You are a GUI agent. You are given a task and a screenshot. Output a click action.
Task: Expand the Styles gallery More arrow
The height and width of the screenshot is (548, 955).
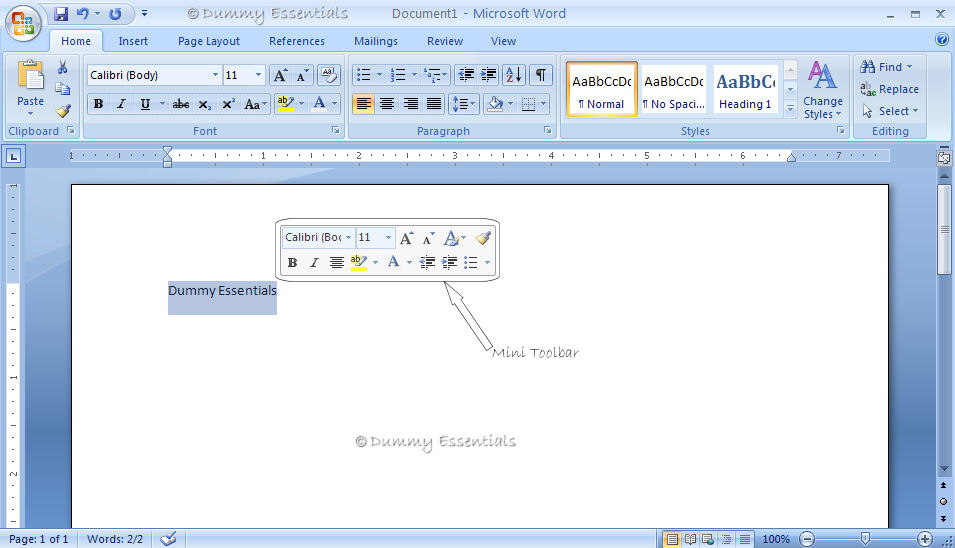(x=790, y=109)
